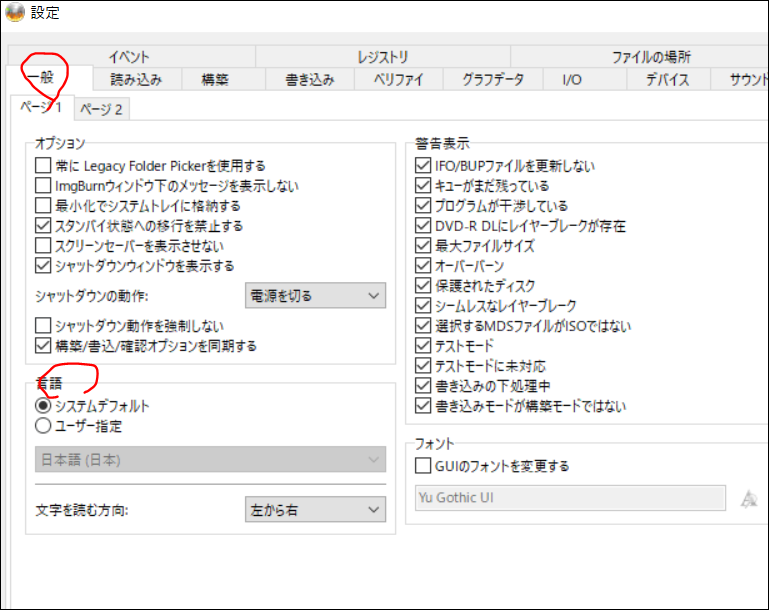The image size is (769, 610).
Task: Open the イベント tab
Action: pos(131,57)
